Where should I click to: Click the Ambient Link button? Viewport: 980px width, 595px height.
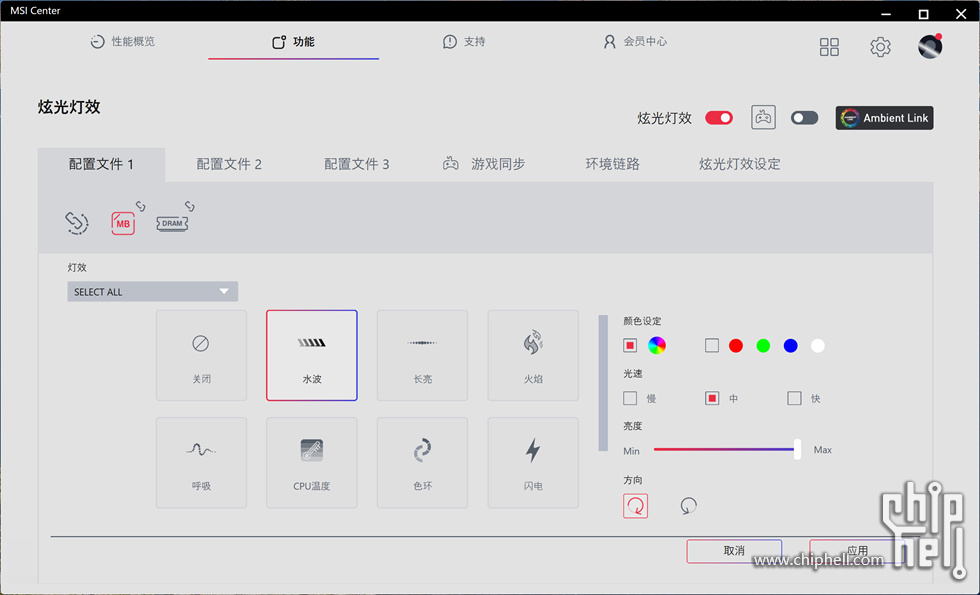884,118
